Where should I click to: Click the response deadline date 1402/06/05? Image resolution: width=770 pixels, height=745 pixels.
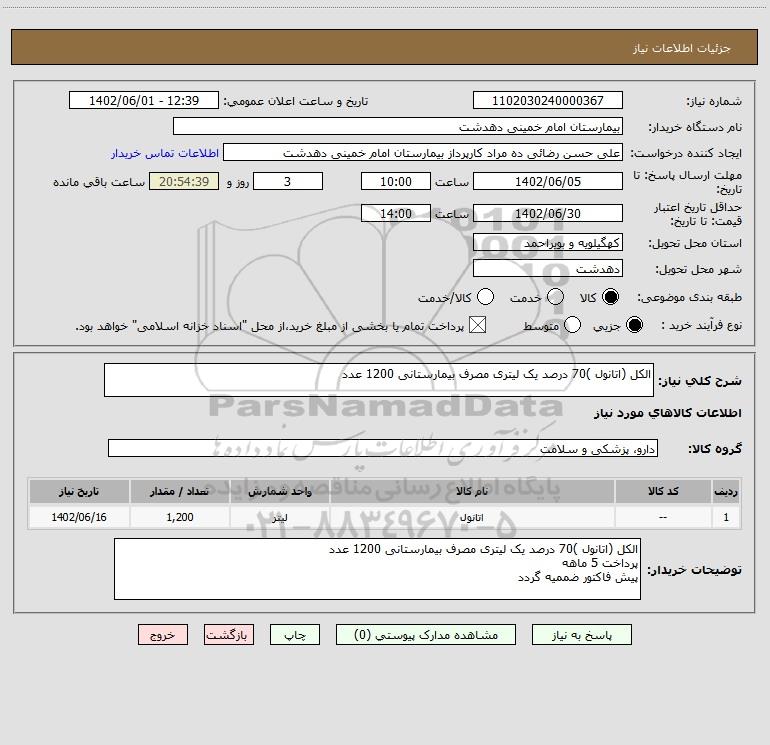tap(548, 181)
